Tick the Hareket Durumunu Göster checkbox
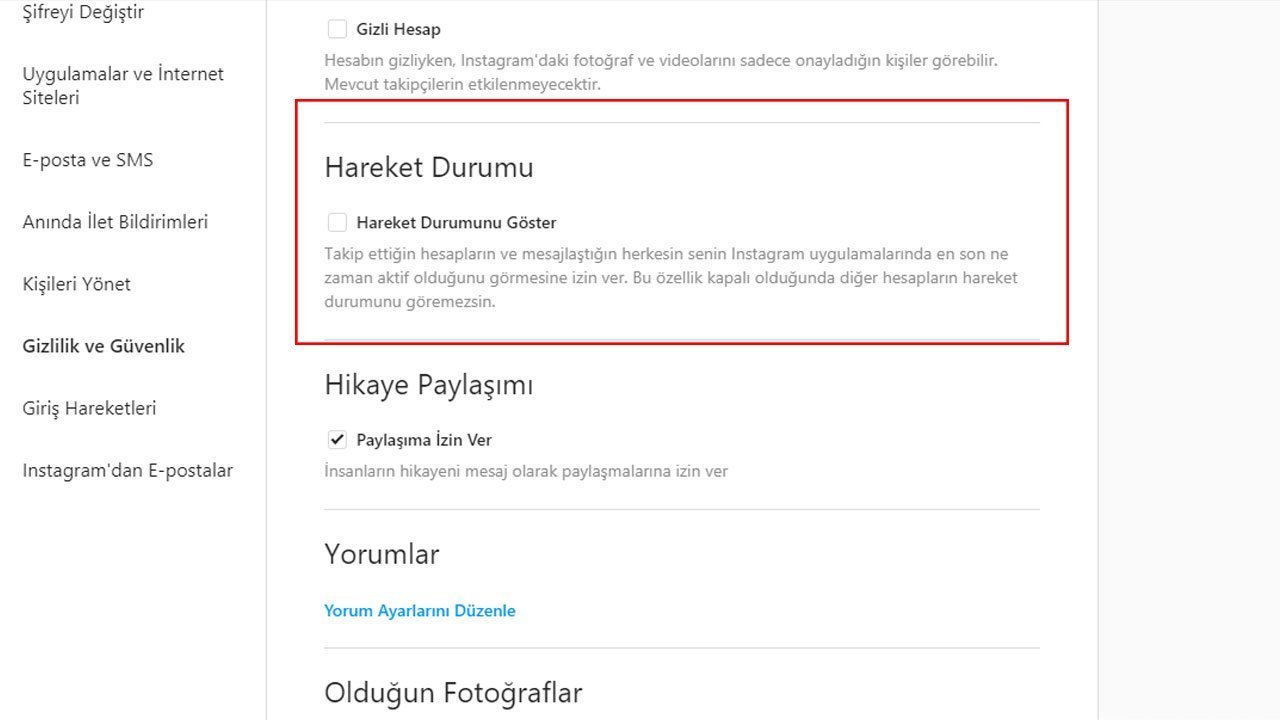 click(x=337, y=222)
